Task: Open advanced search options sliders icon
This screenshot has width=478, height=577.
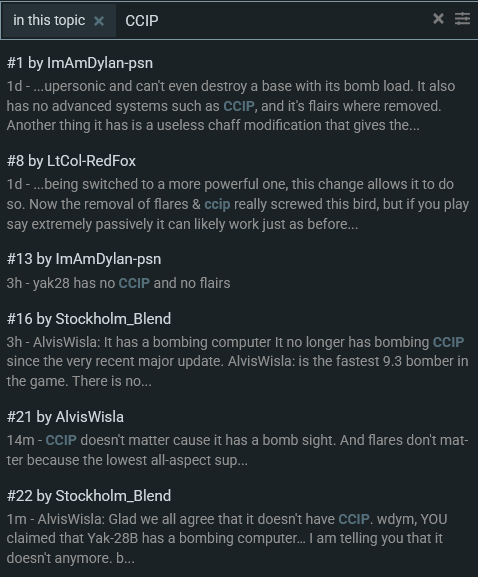Action: click(462, 18)
